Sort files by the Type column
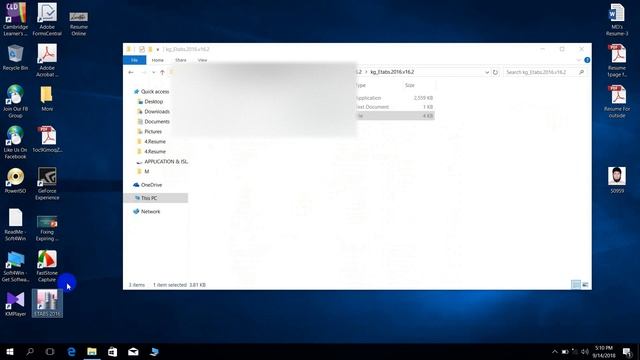This screenshot has width=640, height=360. [361, 85]
